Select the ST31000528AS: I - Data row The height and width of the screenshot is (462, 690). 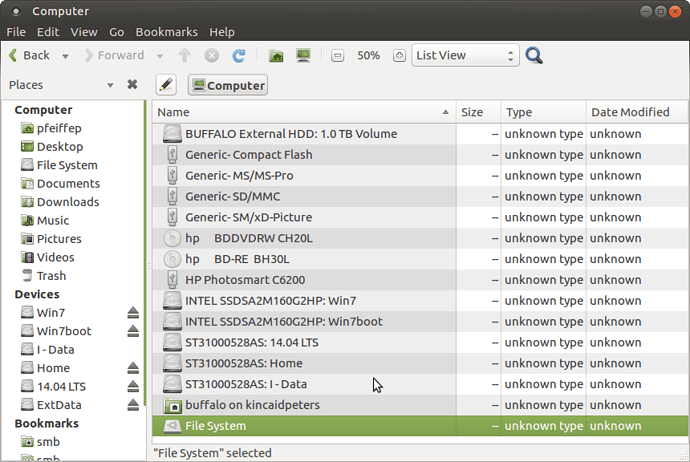coord(420,385)
